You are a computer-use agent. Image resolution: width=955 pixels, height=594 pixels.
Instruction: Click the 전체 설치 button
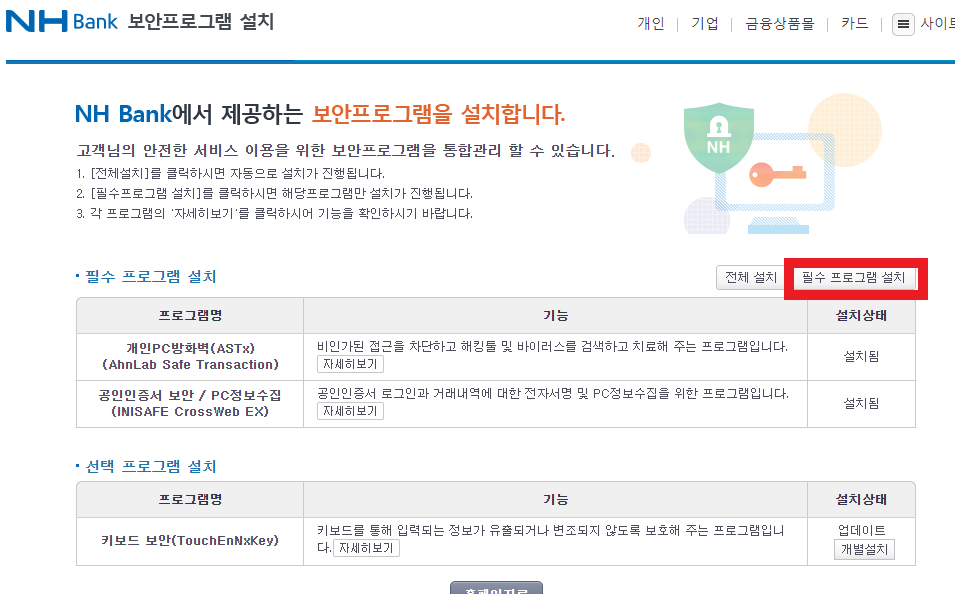coord(750,277)
